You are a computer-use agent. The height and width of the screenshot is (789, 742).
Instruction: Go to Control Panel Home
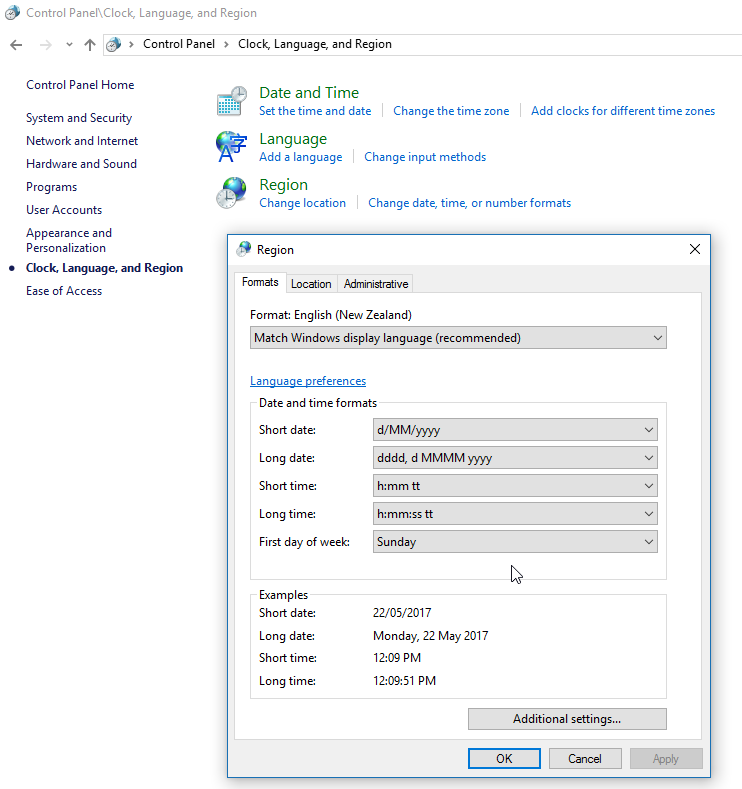tap(80, 85)
